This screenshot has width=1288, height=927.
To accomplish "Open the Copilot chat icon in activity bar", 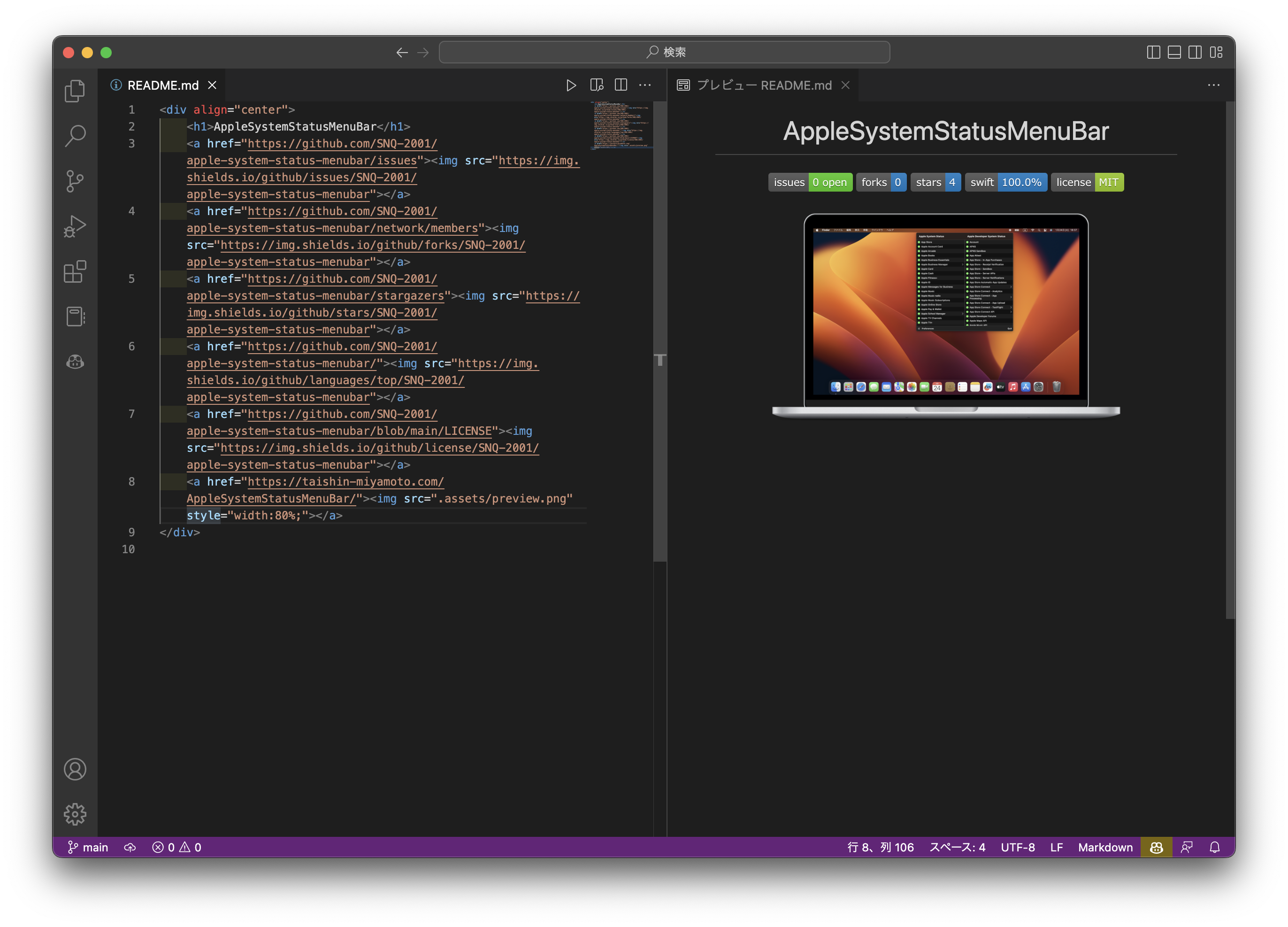I will point(75,362).
